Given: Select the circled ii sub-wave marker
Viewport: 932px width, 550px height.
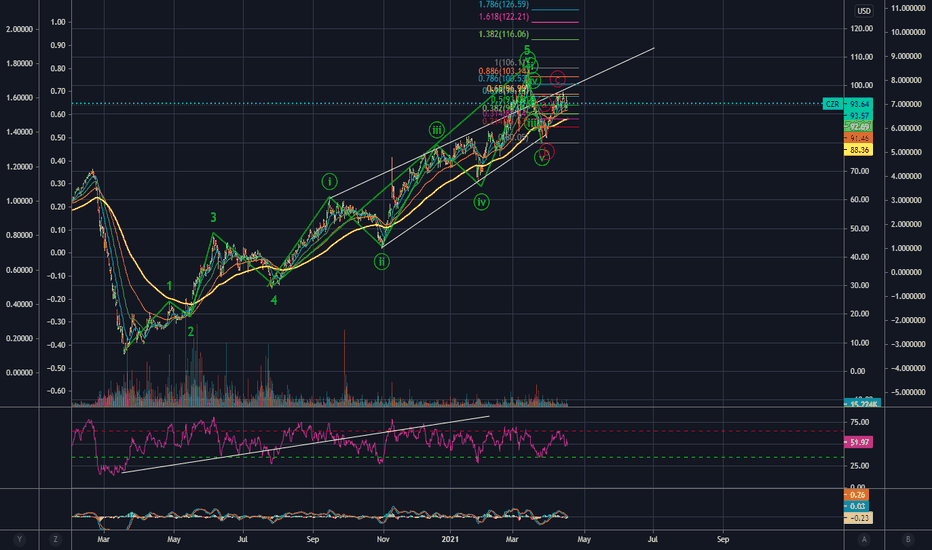Looking at the screenshot, I should [x=382, y=261].
